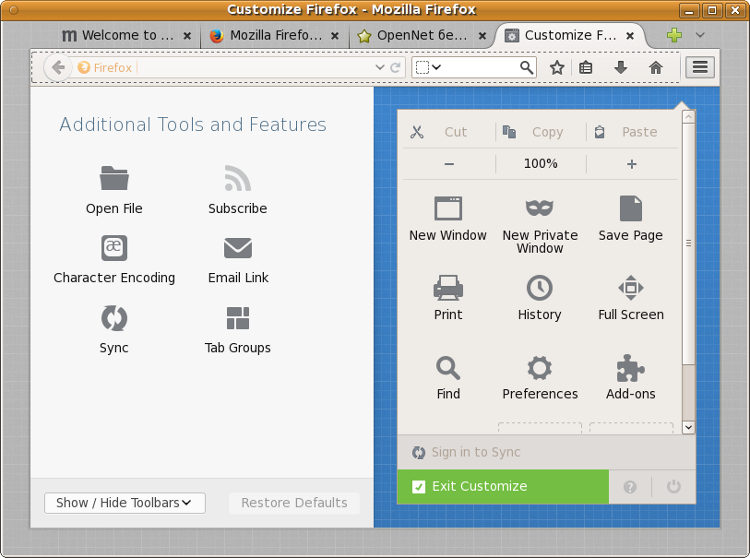This screenshot has height=558, width=750.
Task: Select the Customize Firefox tab
Action: (x=570, y=35)
